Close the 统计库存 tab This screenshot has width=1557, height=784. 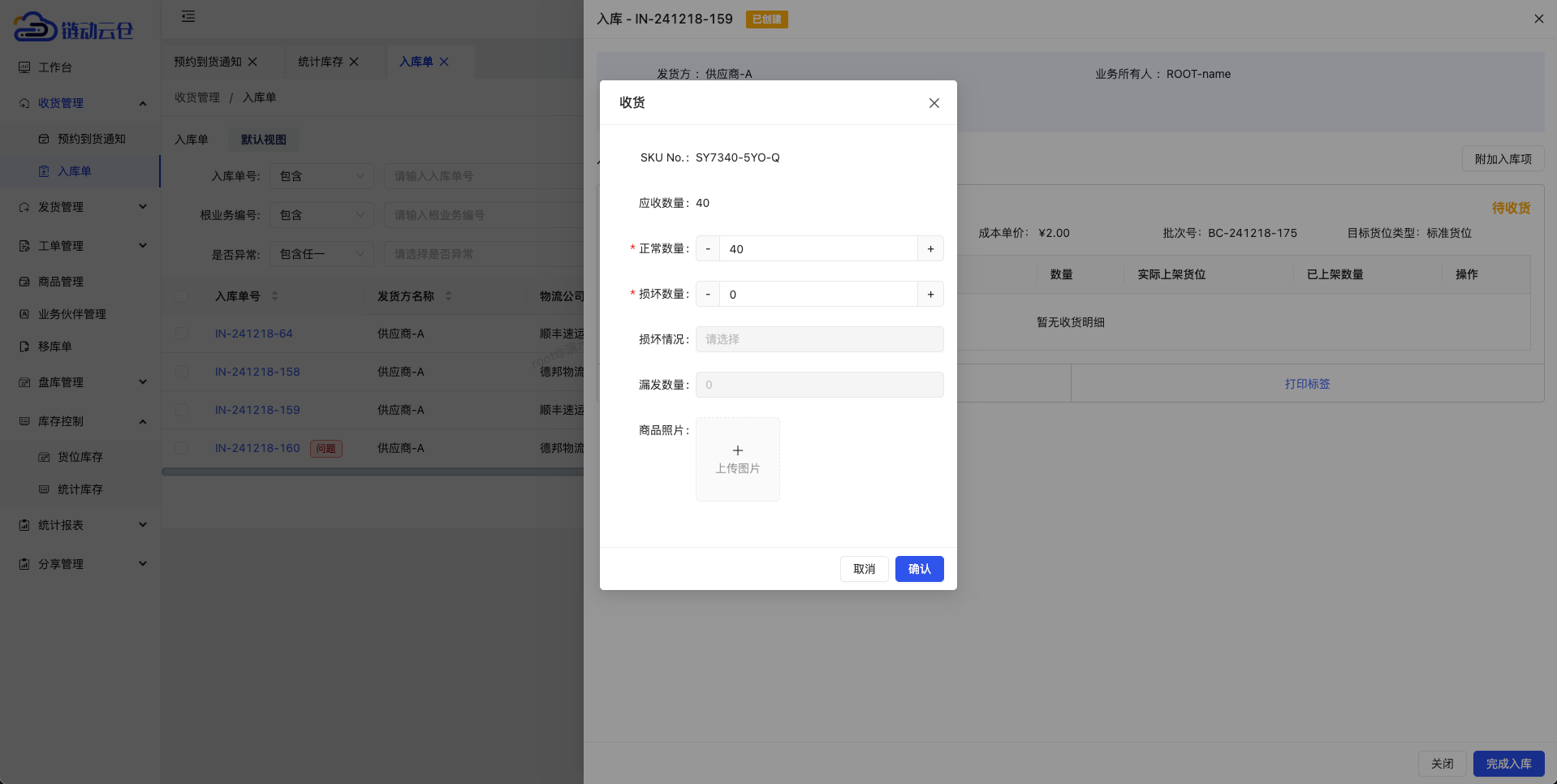click(354, 62)
